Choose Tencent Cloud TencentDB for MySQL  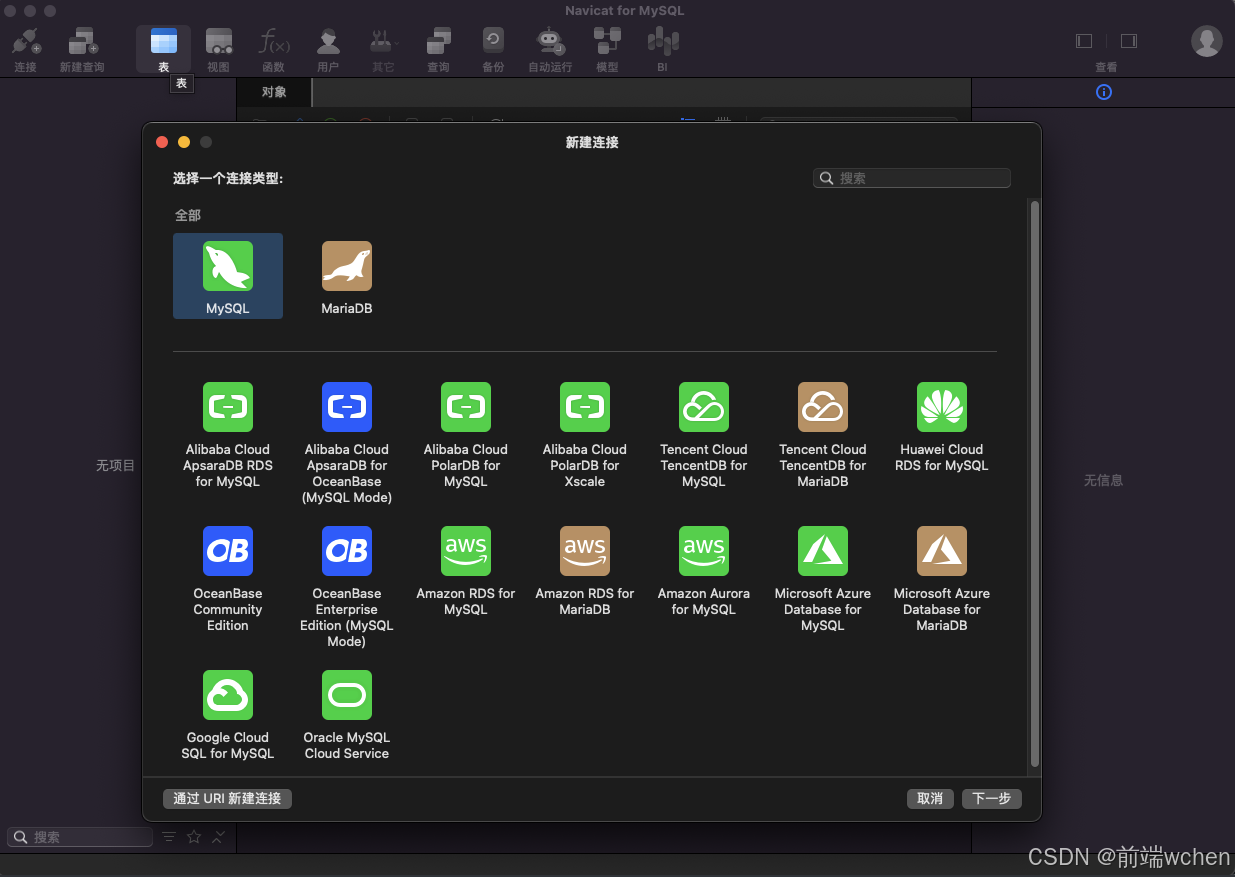(x=704, y=435)
